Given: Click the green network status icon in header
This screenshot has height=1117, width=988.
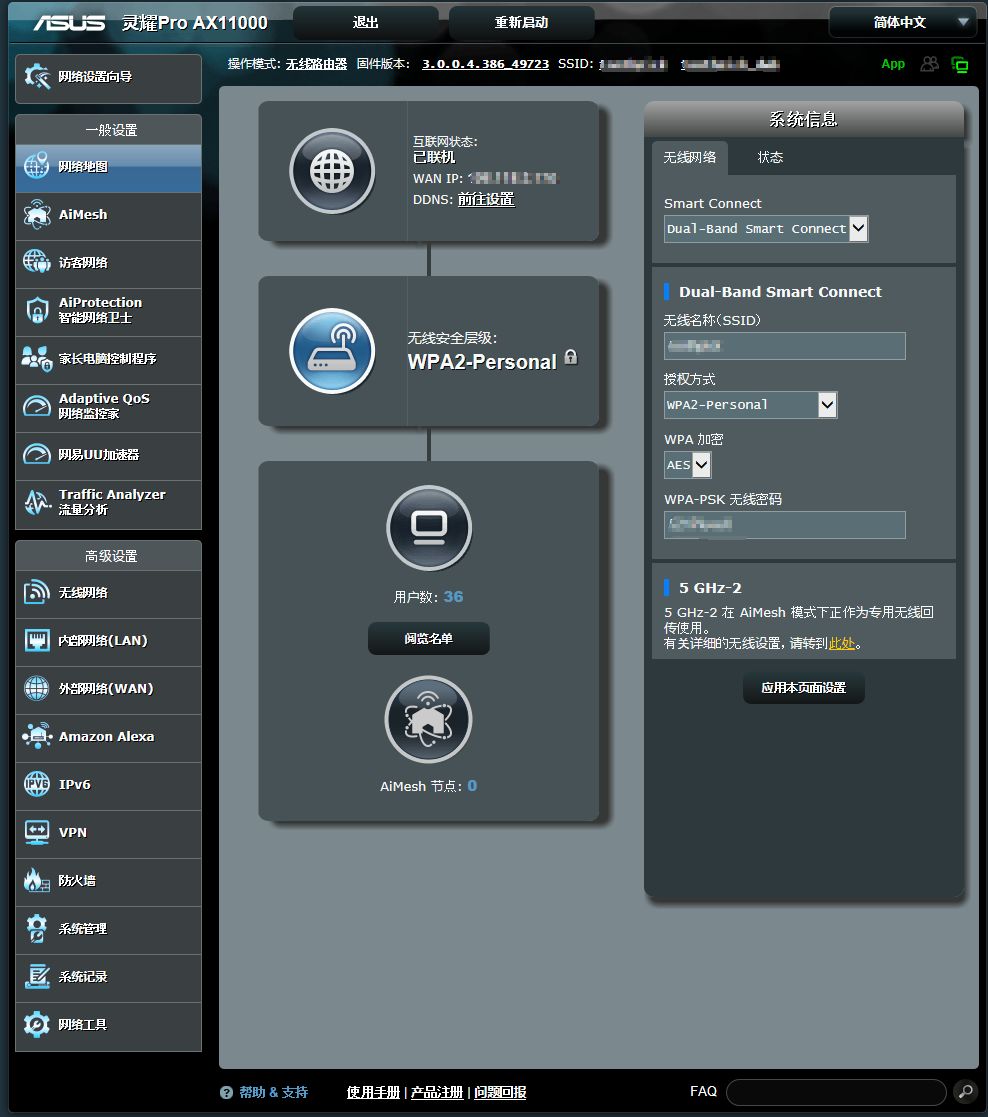Looking at the screenshot, I should (x=960, y=65).
